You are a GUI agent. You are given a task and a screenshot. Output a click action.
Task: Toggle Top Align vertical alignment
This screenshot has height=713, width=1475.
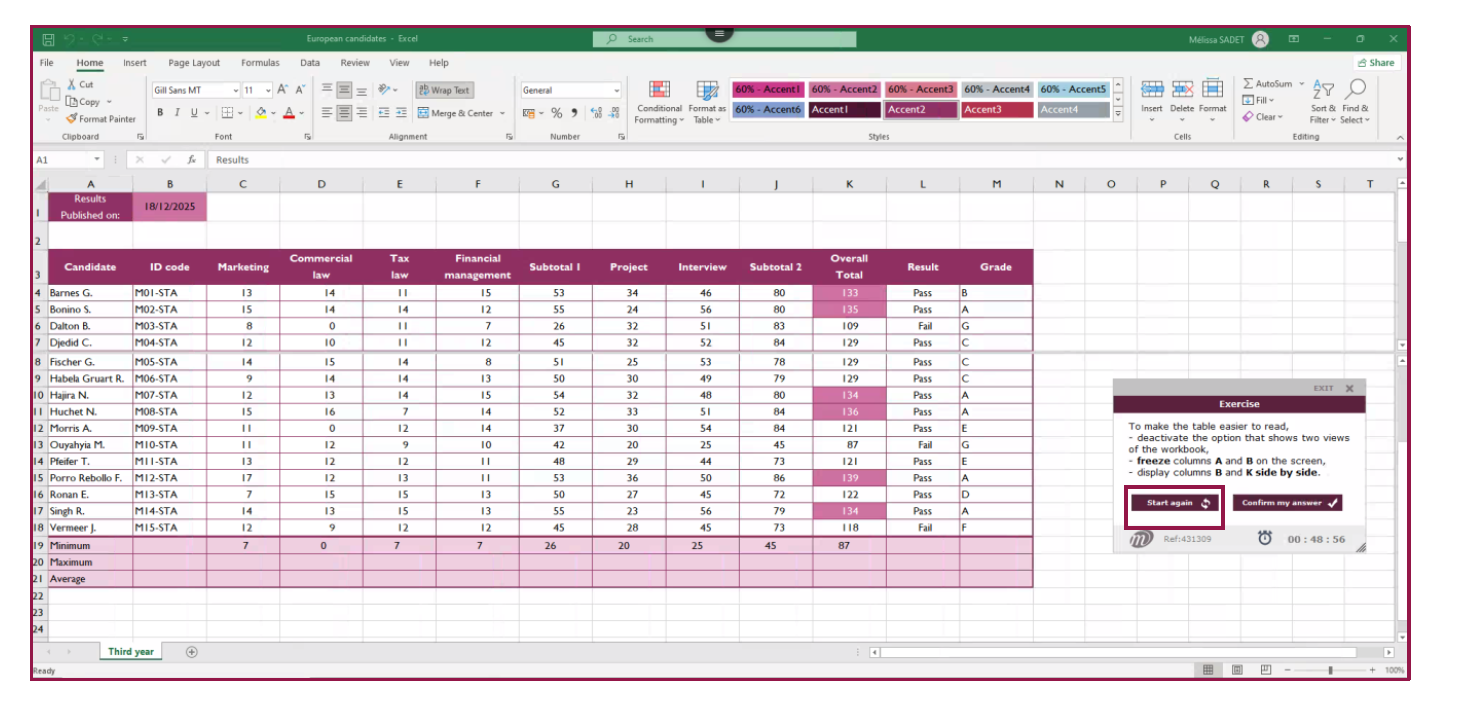(327, 90)
